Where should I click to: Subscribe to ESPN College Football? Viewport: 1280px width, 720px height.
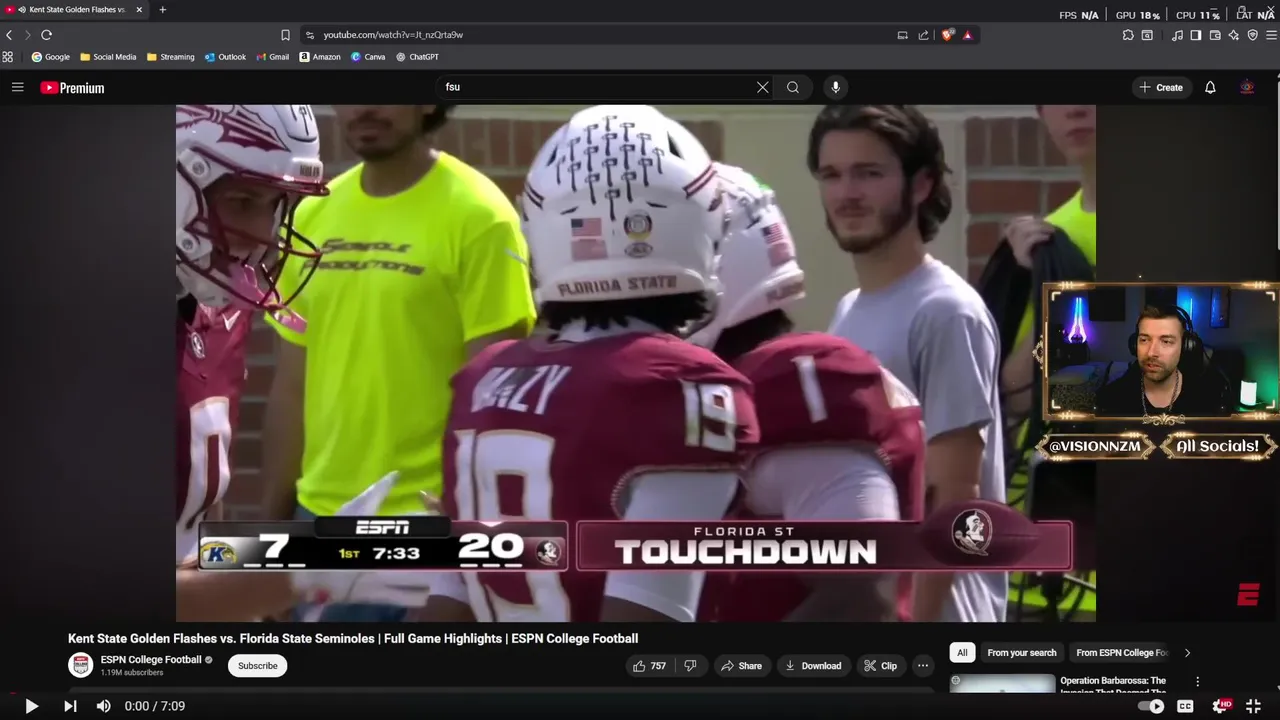point(257,666)
